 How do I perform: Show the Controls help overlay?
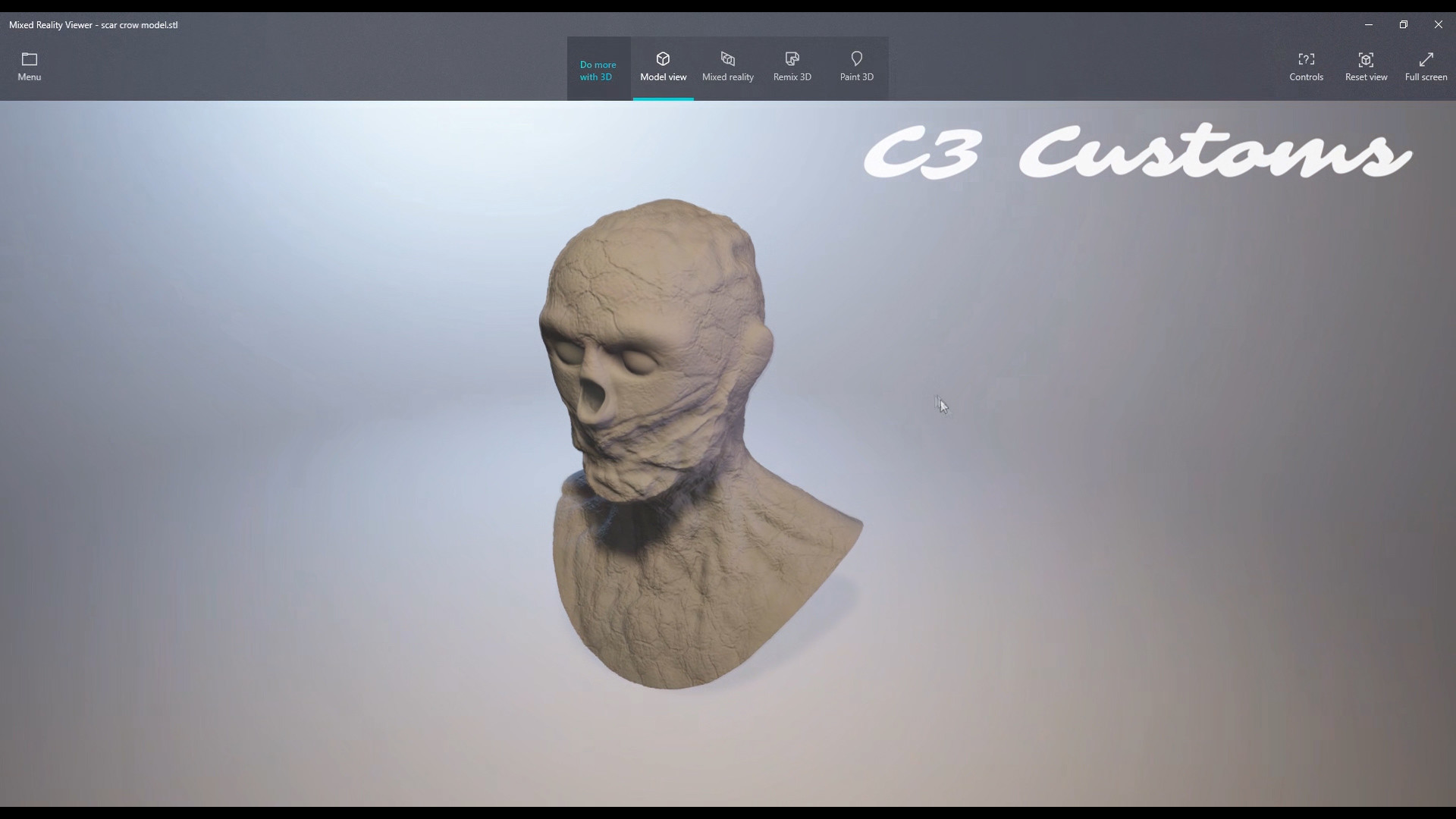(x=1306, y=67)
